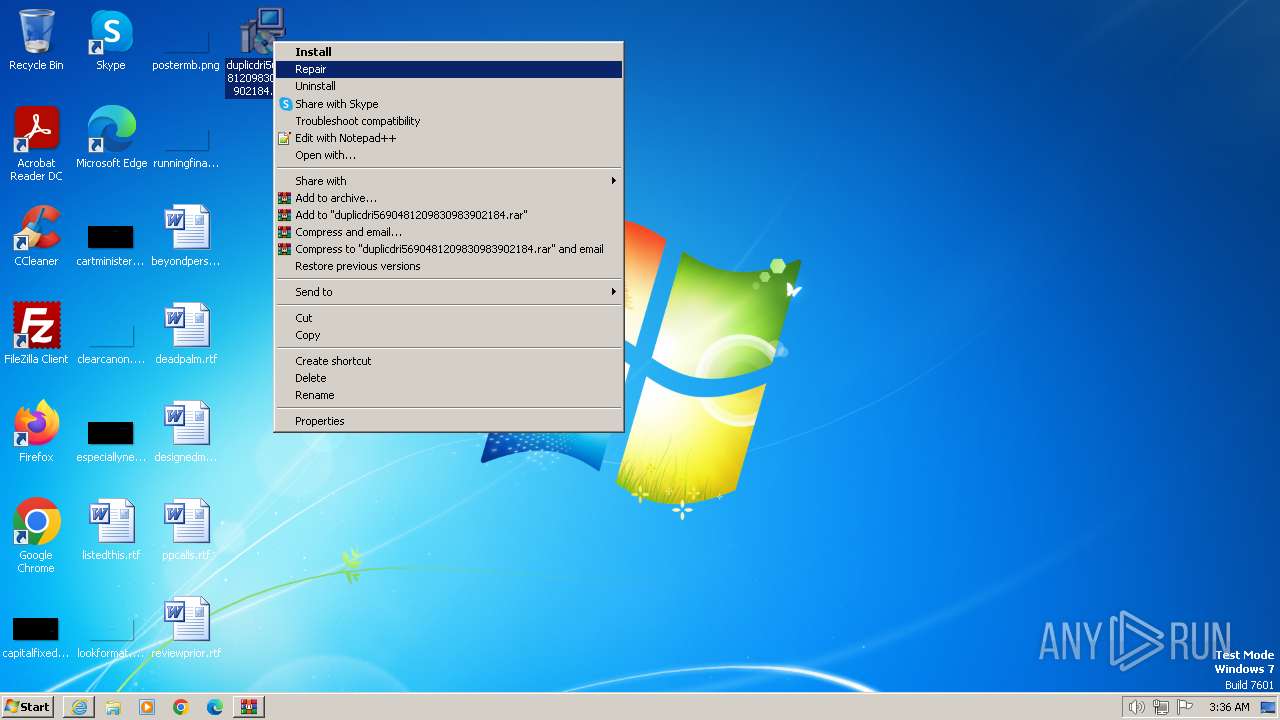Viewport: 1280px width, 720px height.
Task: Choose Create shortcut
Action: click(x=449, y=361)
